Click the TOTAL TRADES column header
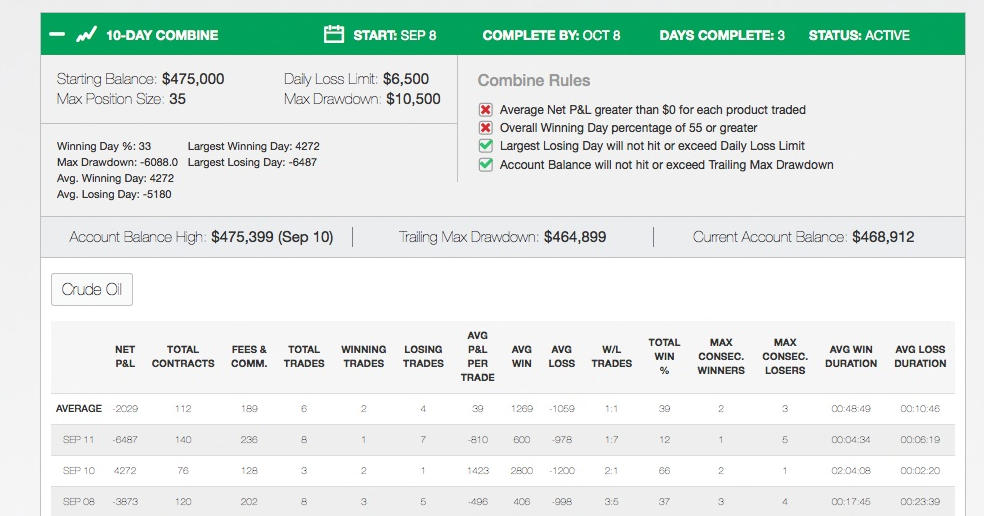This screenshot has width=984, height=516. 304,356
